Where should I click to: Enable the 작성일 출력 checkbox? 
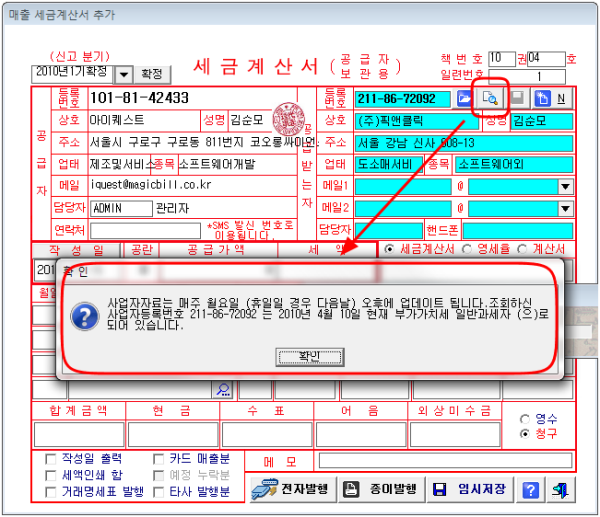tap(52, 459)
